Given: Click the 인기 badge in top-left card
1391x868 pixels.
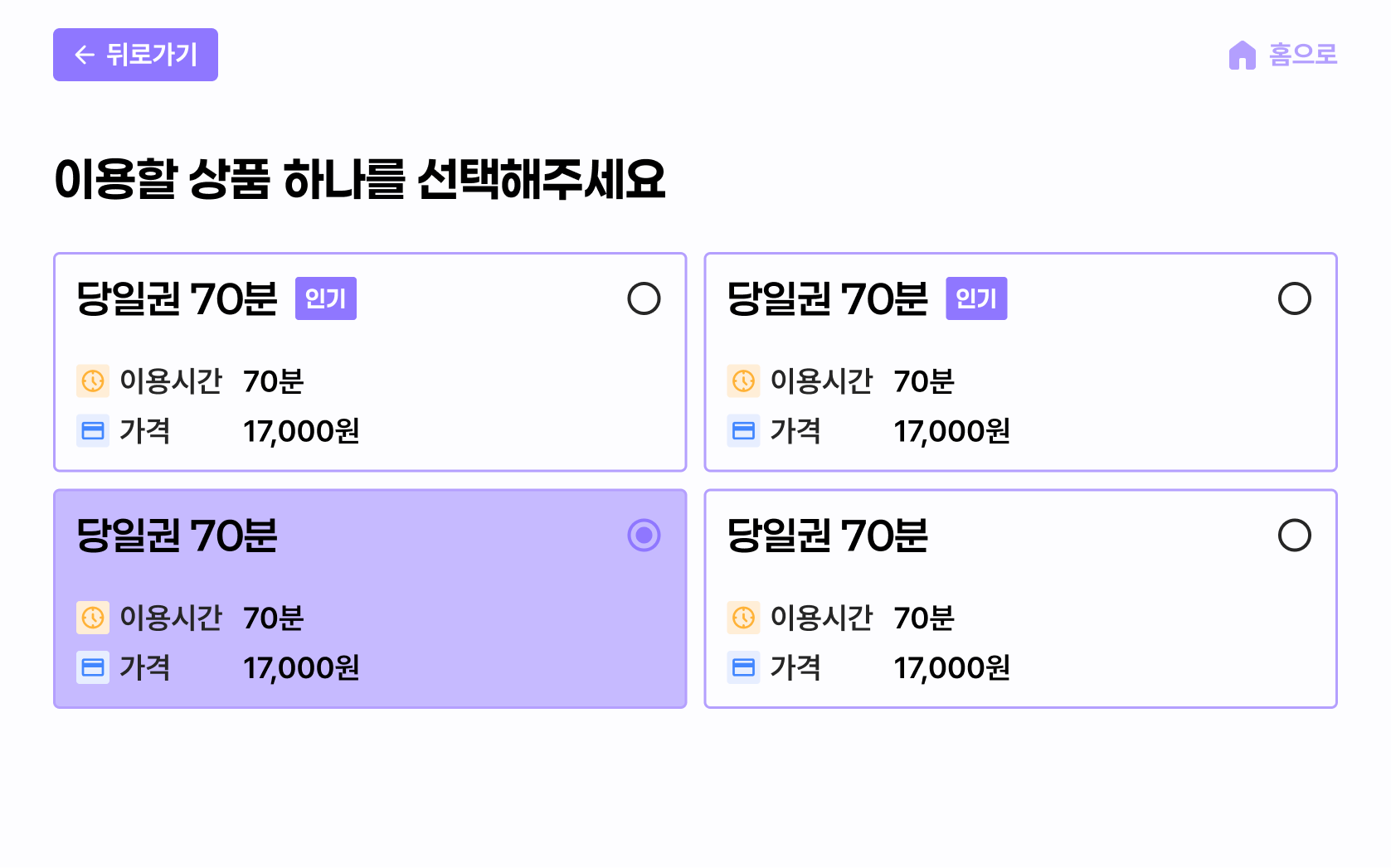Looking at the screenshot, I should [x=326, y=298].
